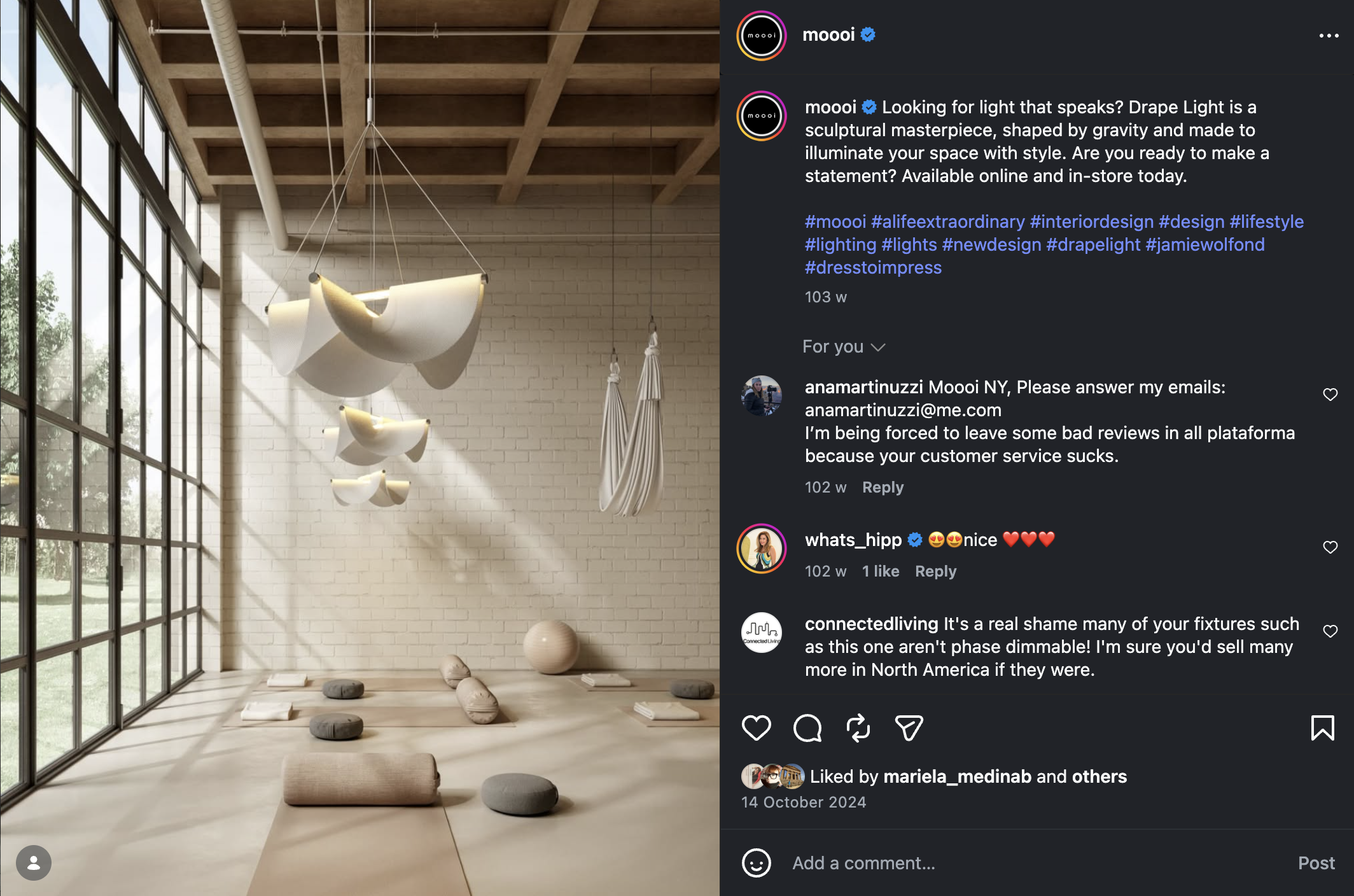Image resolution: width=1354 pixels, height=896 pixels.
Task: Expand the For you comment sorting dropdown
Action: tap(844, 347)
